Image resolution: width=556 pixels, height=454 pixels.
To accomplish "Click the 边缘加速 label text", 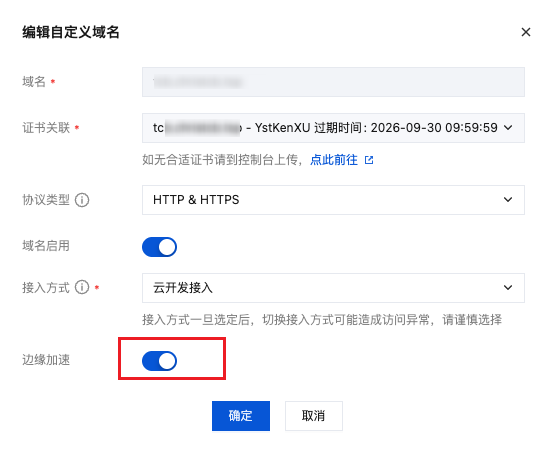I will [x=46, y=360].
